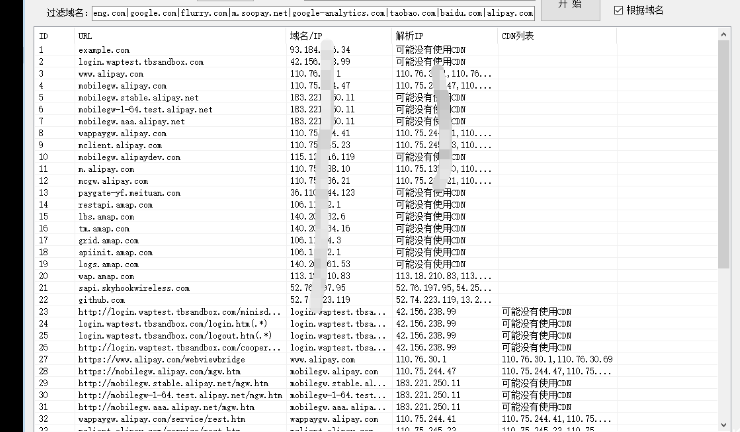Select row 3 URL www.alipay.com

[110, 74]
